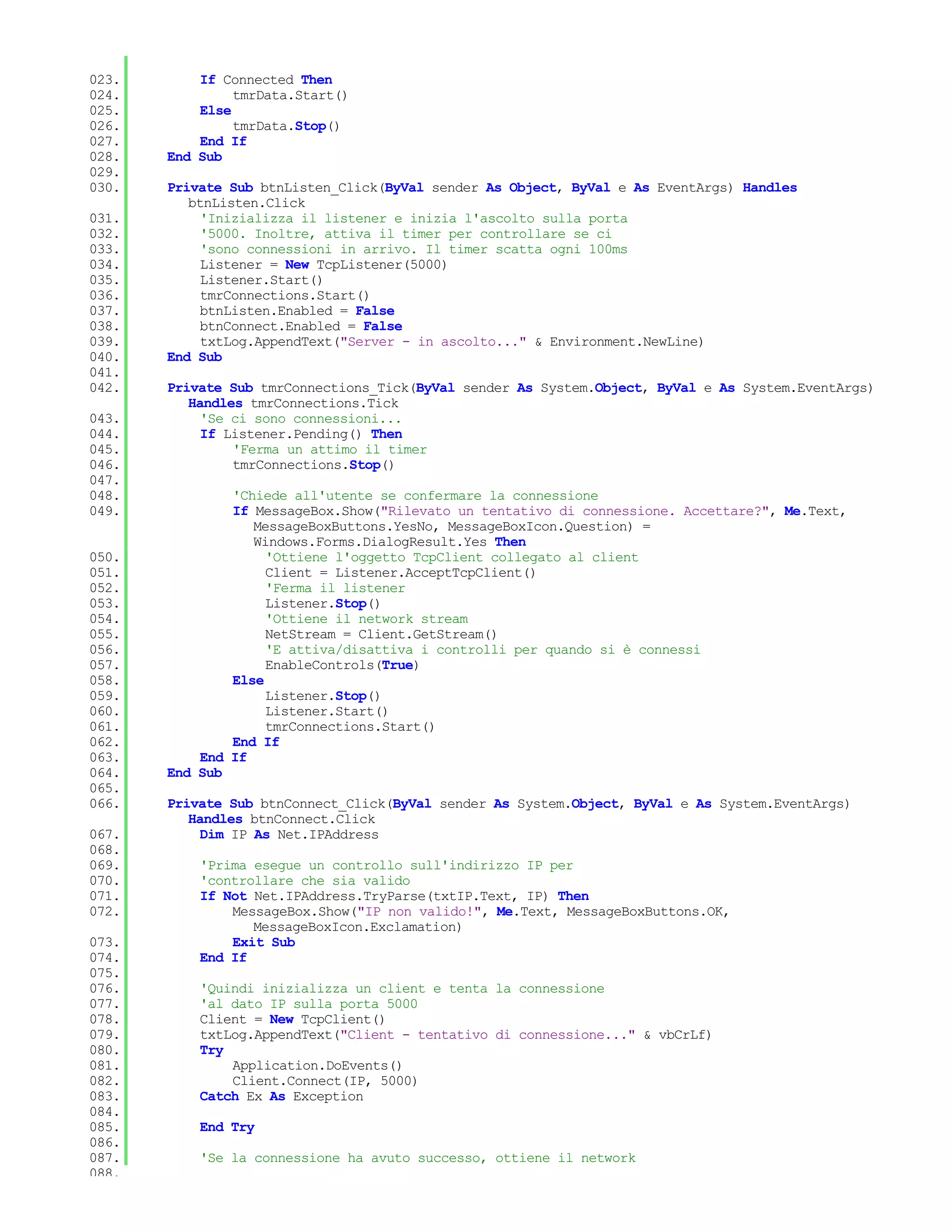
Task: Click 'Client.Connect(IP, 5000)' line
Action: (325, 1081)
